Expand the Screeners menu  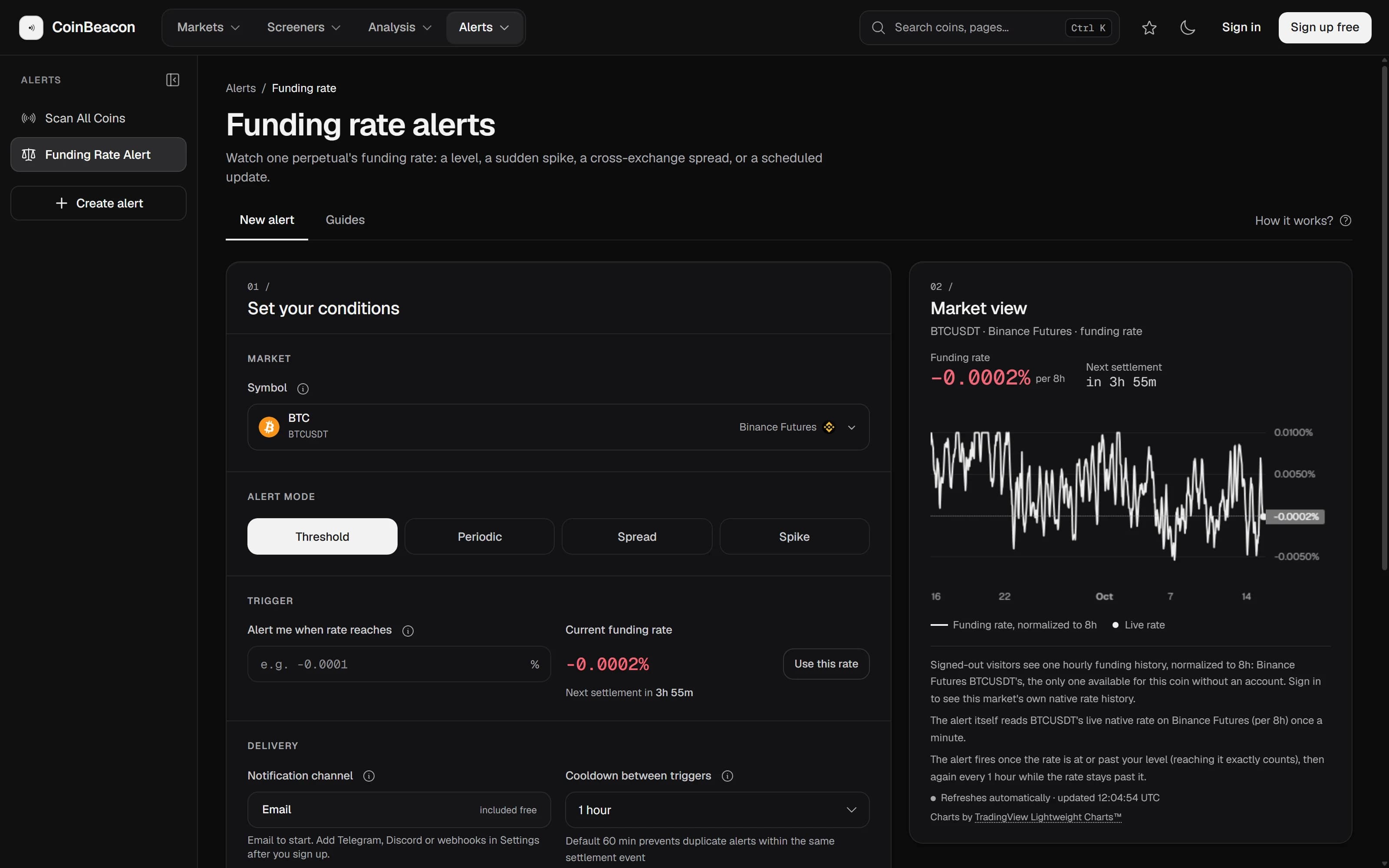[x=304, y=27]
